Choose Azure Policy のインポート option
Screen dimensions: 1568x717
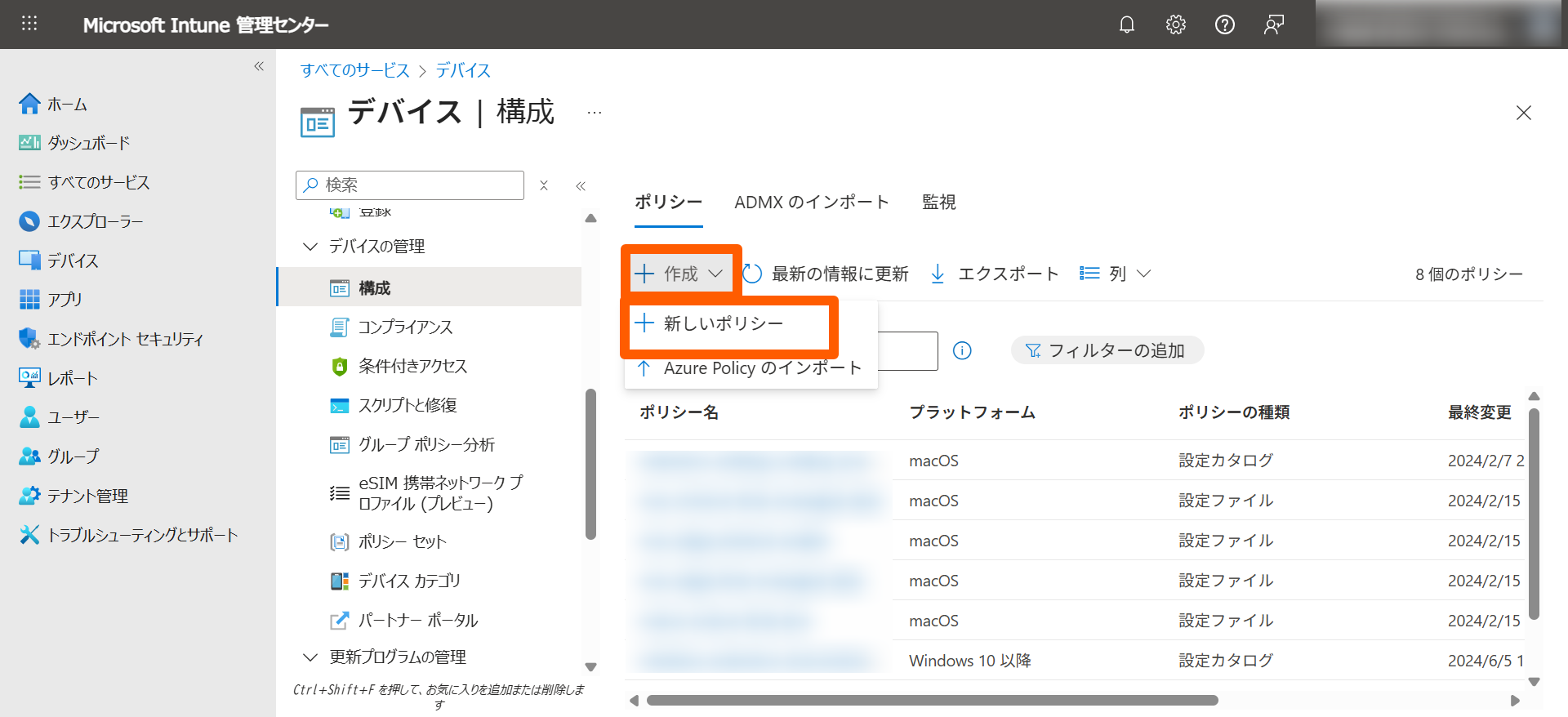click(x=761, y=368)
